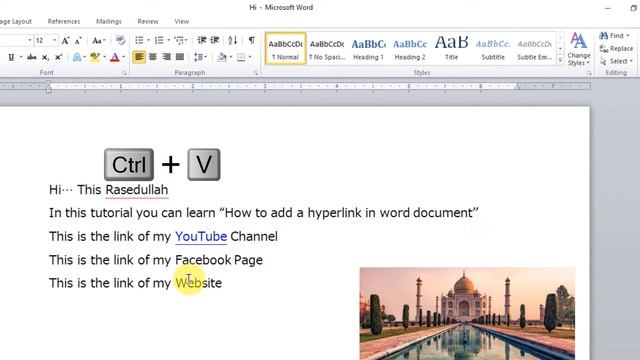
Task: Toggle Underline formatting
Action: [11, 57]
